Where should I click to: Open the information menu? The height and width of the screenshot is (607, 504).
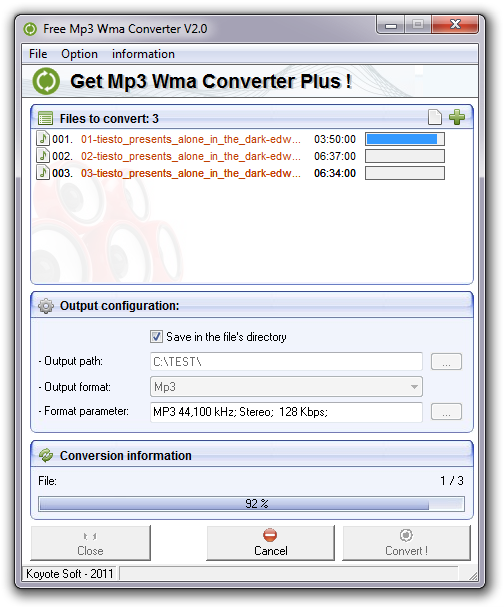point(143,54)
